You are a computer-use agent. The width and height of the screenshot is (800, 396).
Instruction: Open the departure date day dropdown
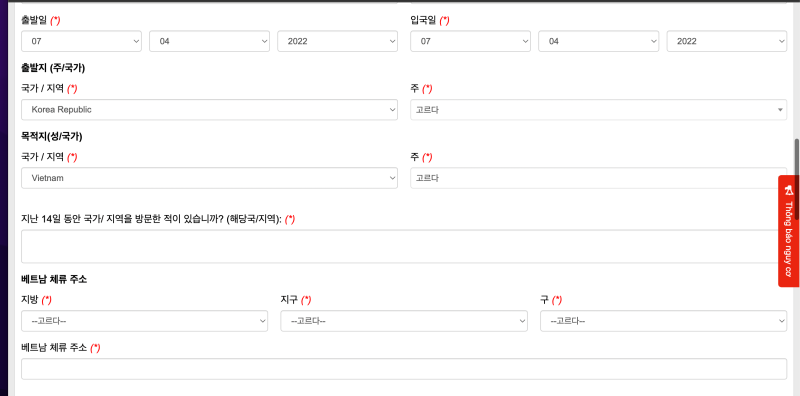click(x=82, y=41)
